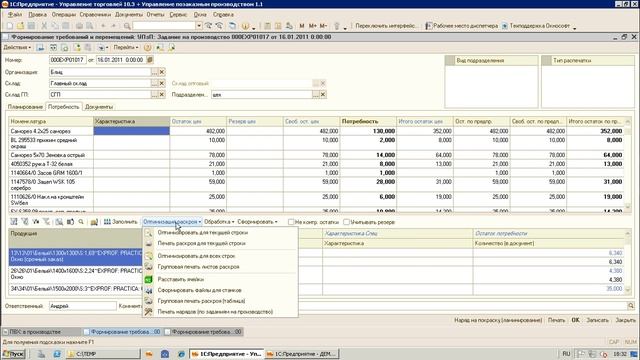The image size is (640, 360).
Task: Select Печать раскроя для текущей строки
Action: click(x=202, y=243)
